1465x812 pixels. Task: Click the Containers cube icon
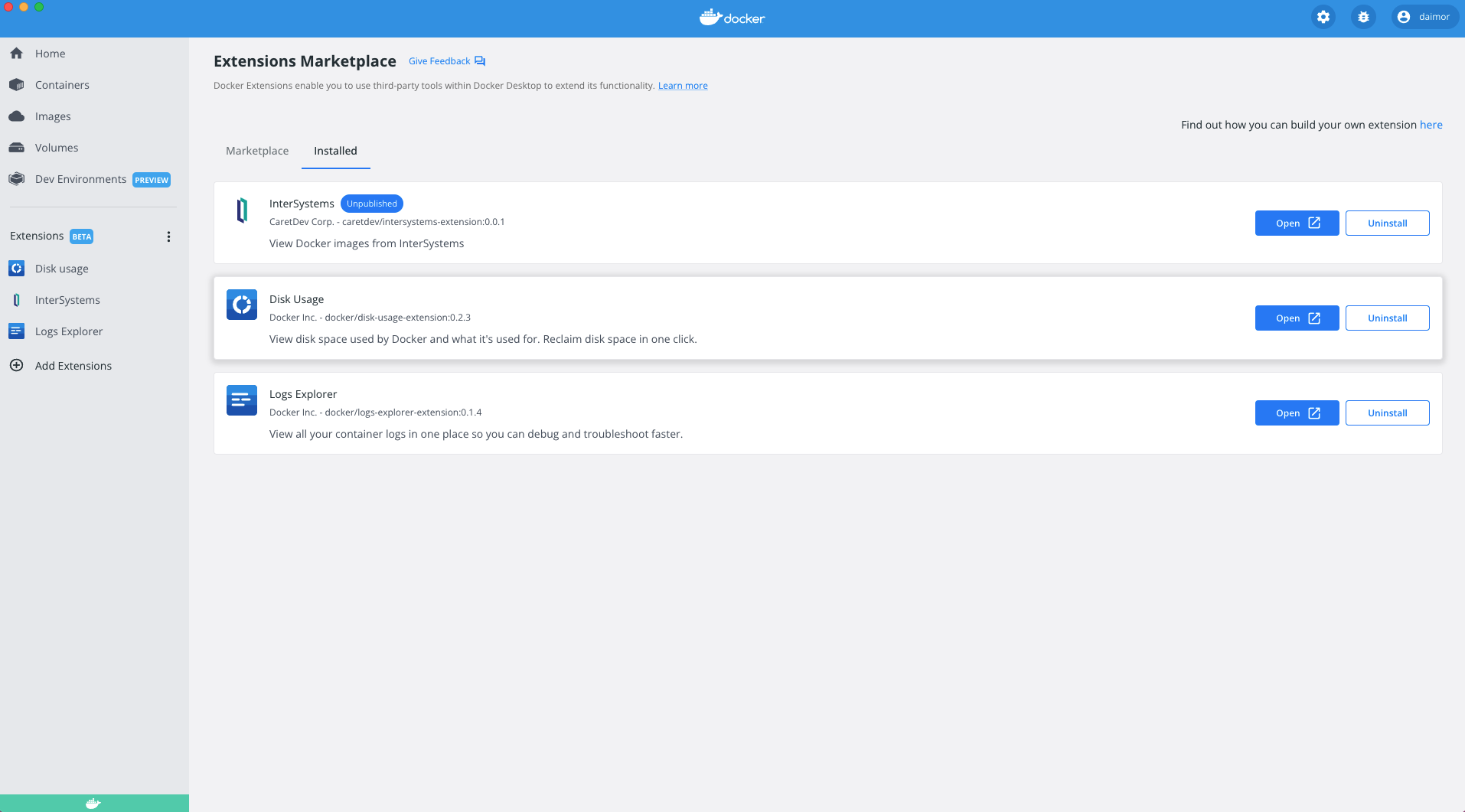(x=16, y=85)
